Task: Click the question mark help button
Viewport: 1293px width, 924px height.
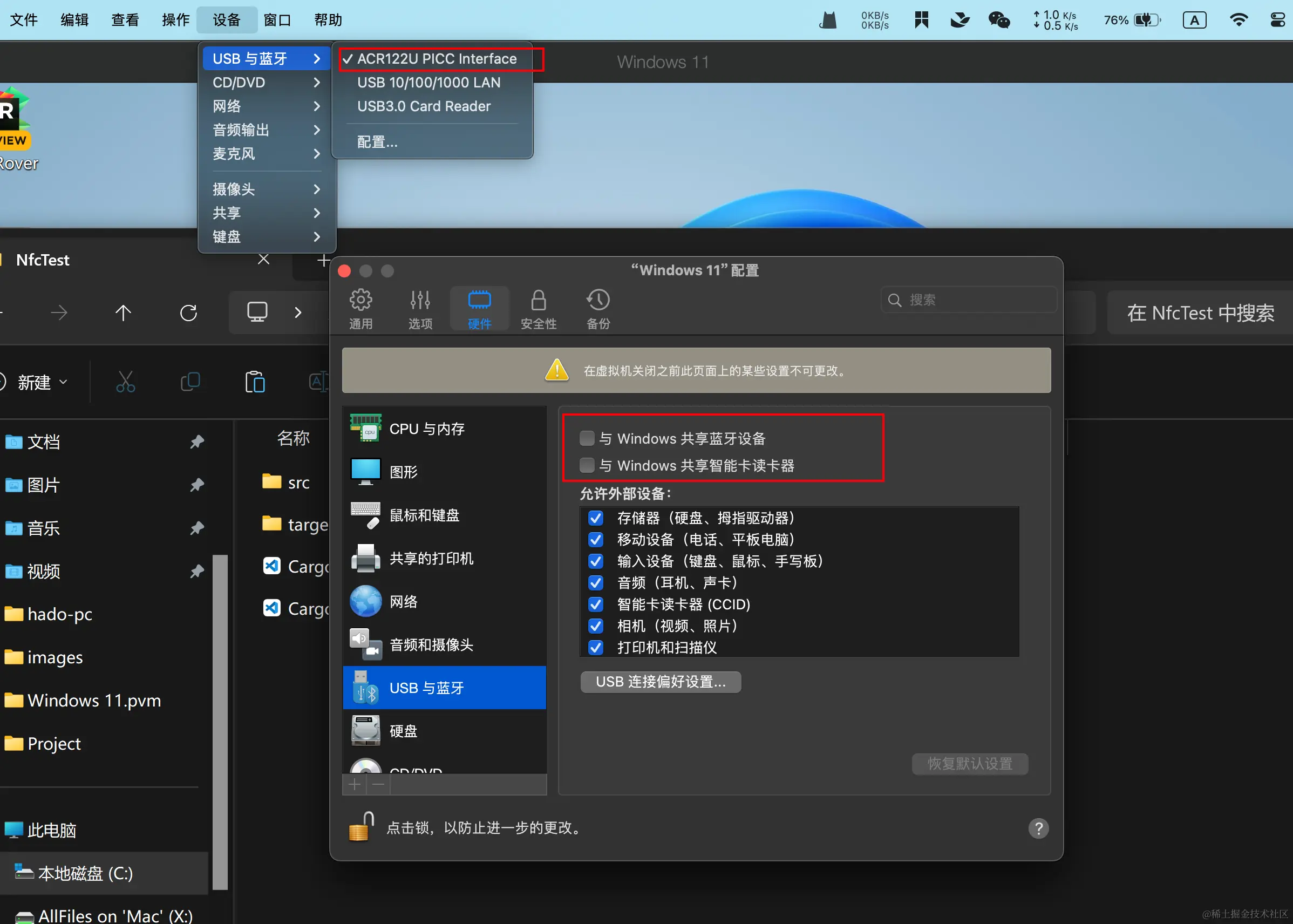Action: (1038, 828)
